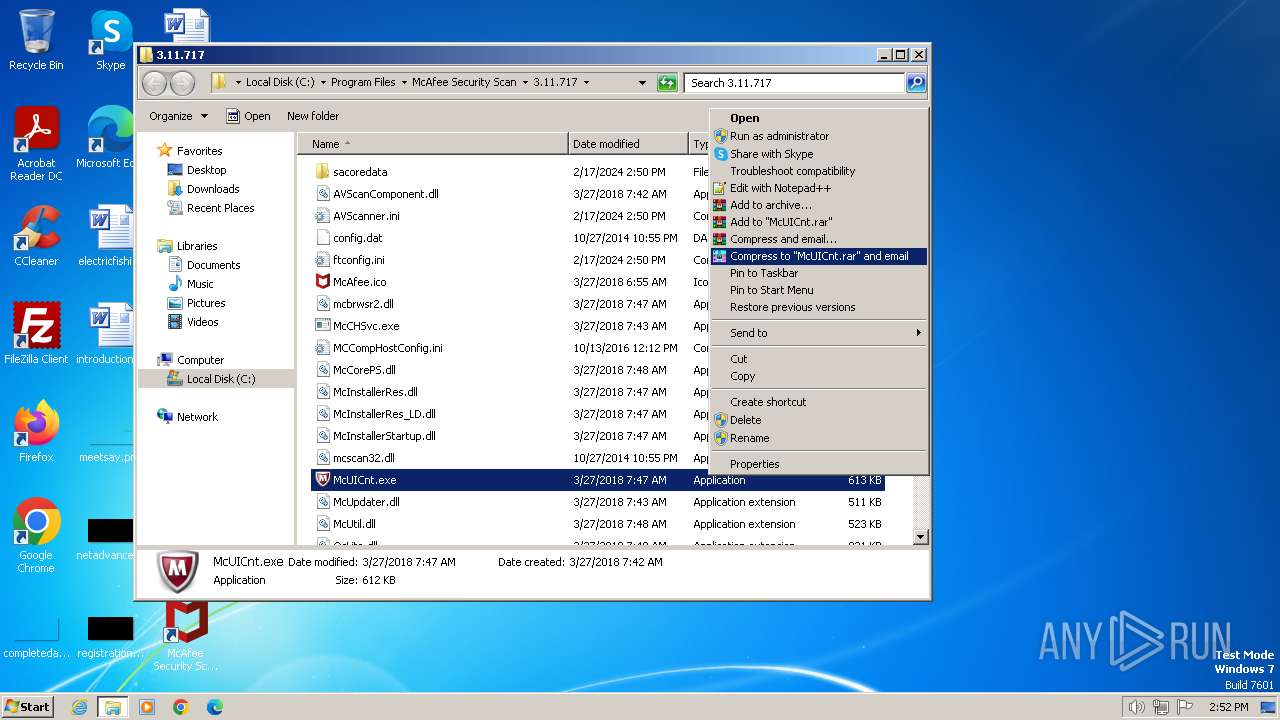Select Add to archive...
The image size is (1280, 720).
(x=819, y=205)
